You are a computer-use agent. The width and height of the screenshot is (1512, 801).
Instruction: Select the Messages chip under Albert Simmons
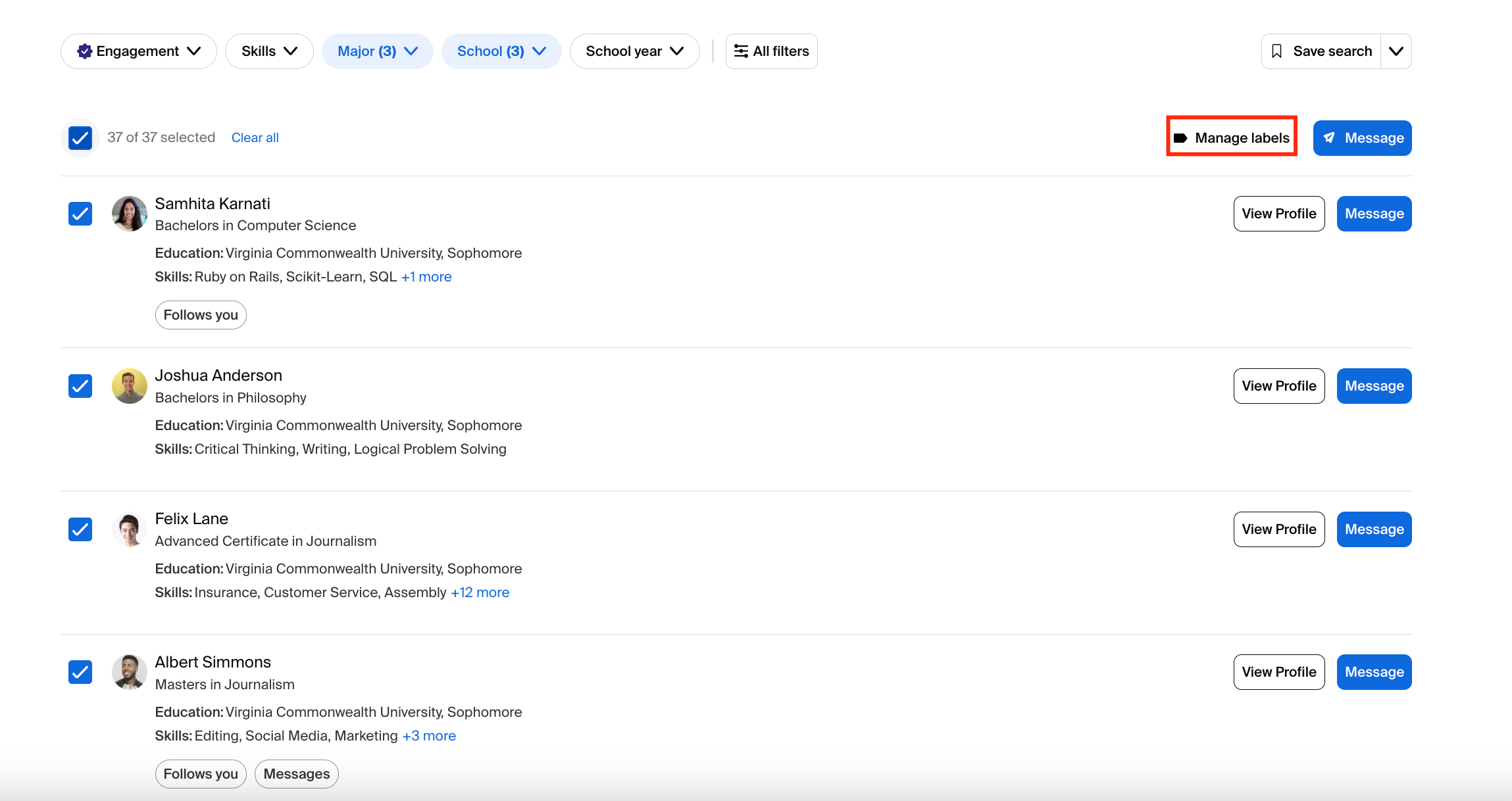[296, 773]
